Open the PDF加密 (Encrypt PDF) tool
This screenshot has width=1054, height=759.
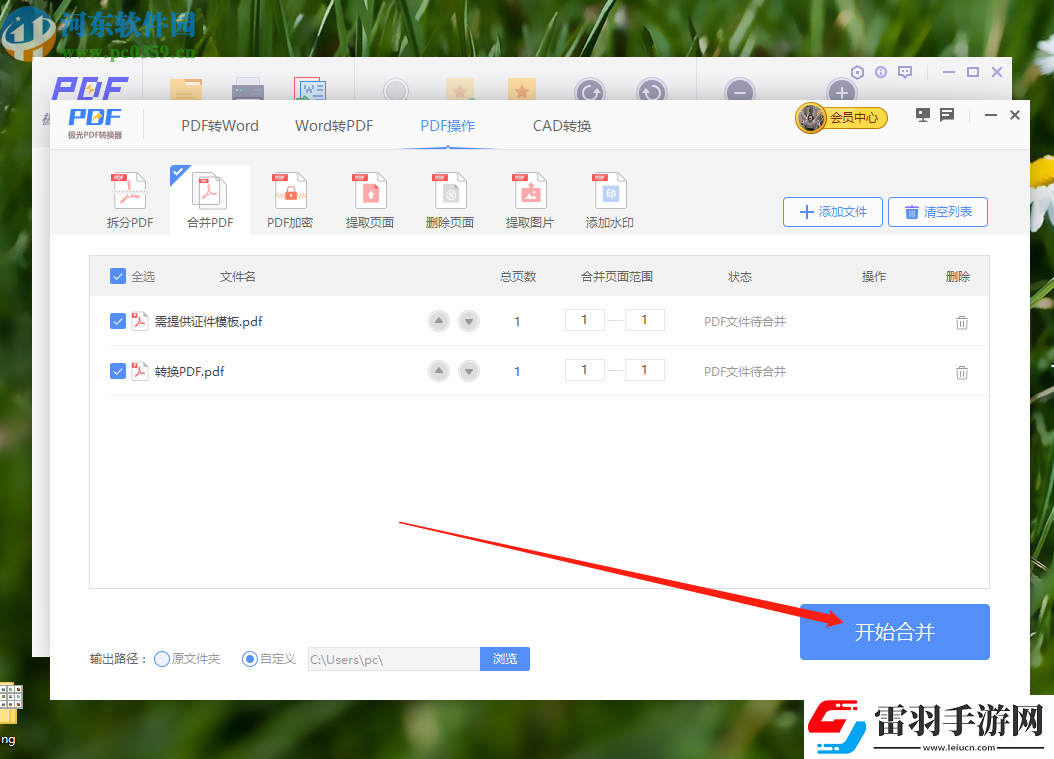click(289, 198)
